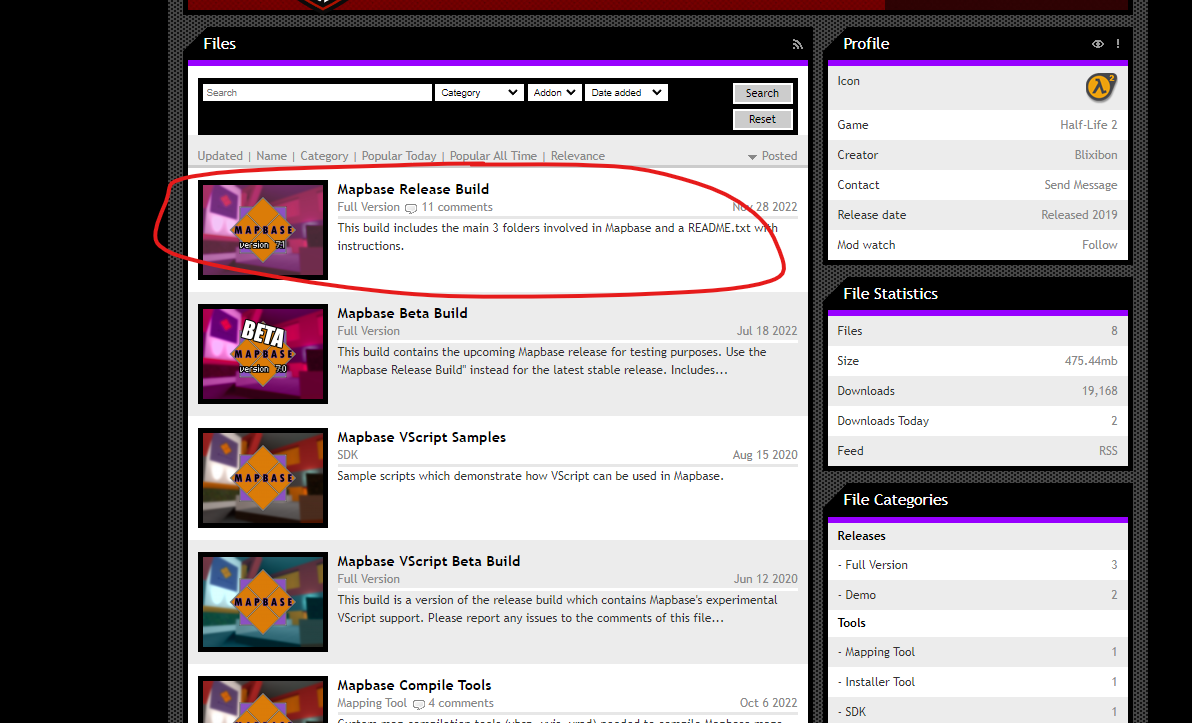Follow the mod via Mod watch
The width and height of the screenshot is (1192, 723).
point(1099,245)
